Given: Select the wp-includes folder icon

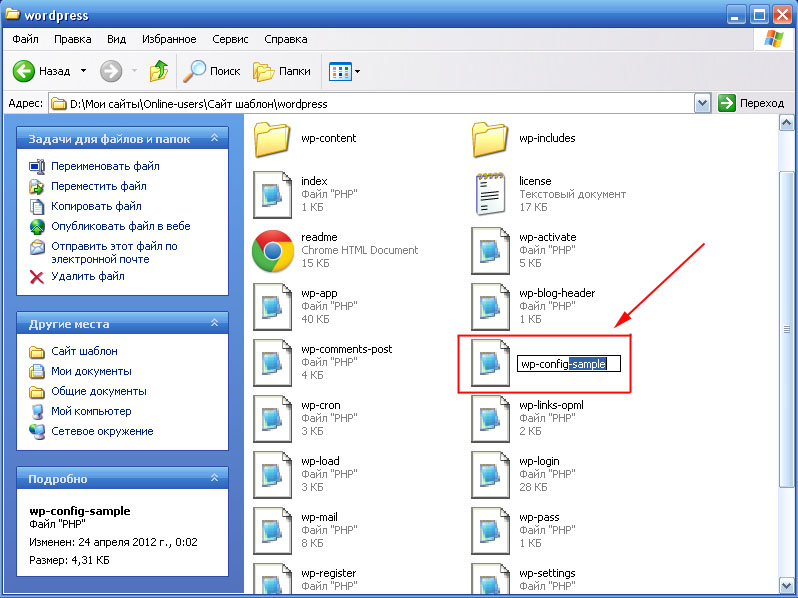Looking at the screenshot, I should (x=490, y=139).
